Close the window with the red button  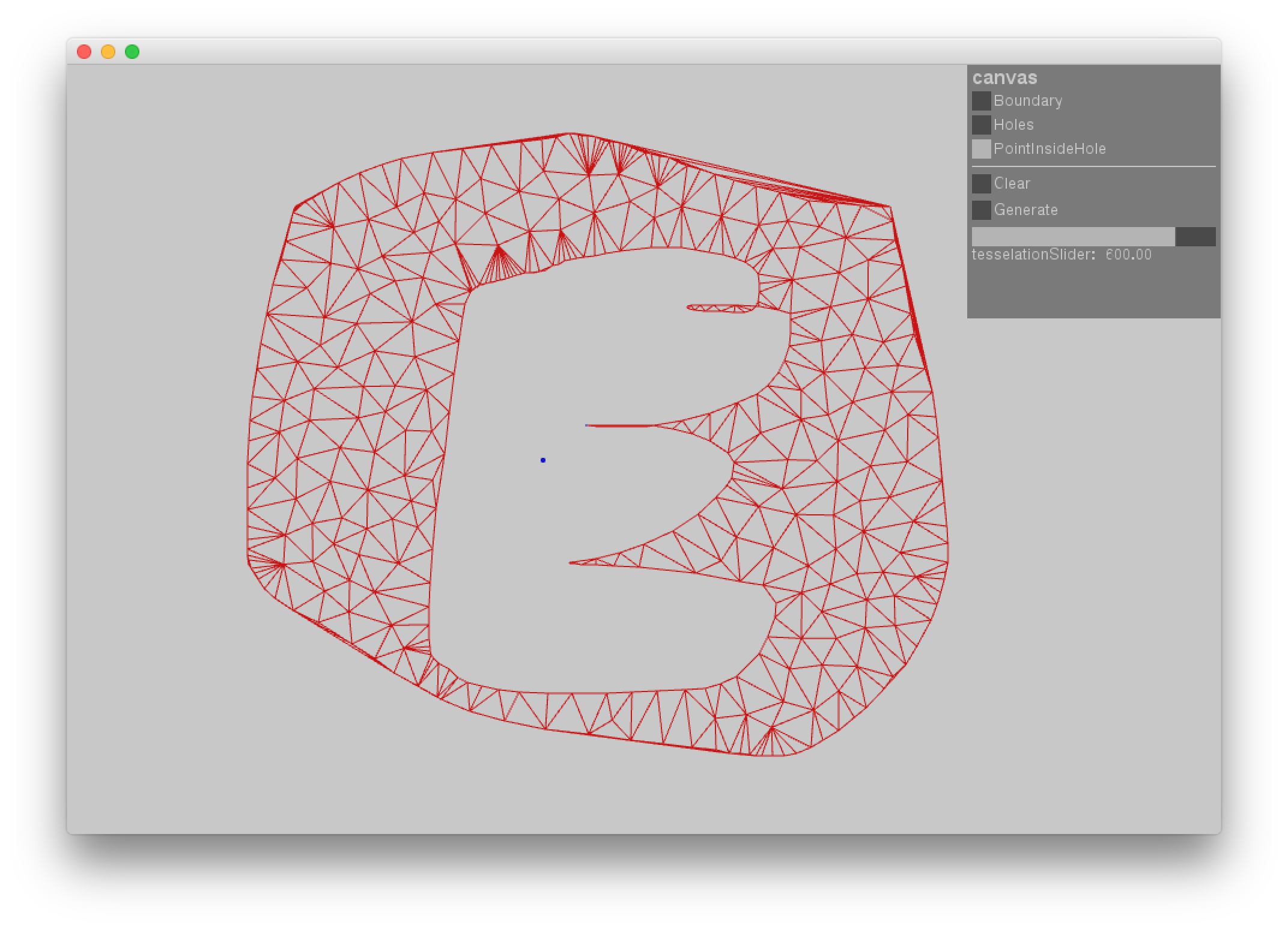click(84, 52)
